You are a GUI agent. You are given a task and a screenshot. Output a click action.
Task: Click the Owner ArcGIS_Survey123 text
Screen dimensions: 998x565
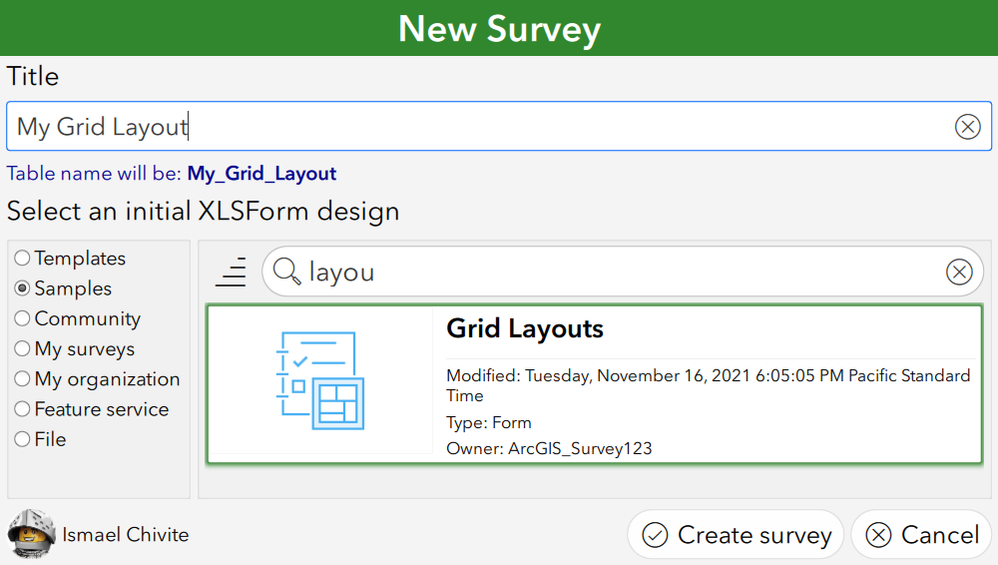[549, 448]
